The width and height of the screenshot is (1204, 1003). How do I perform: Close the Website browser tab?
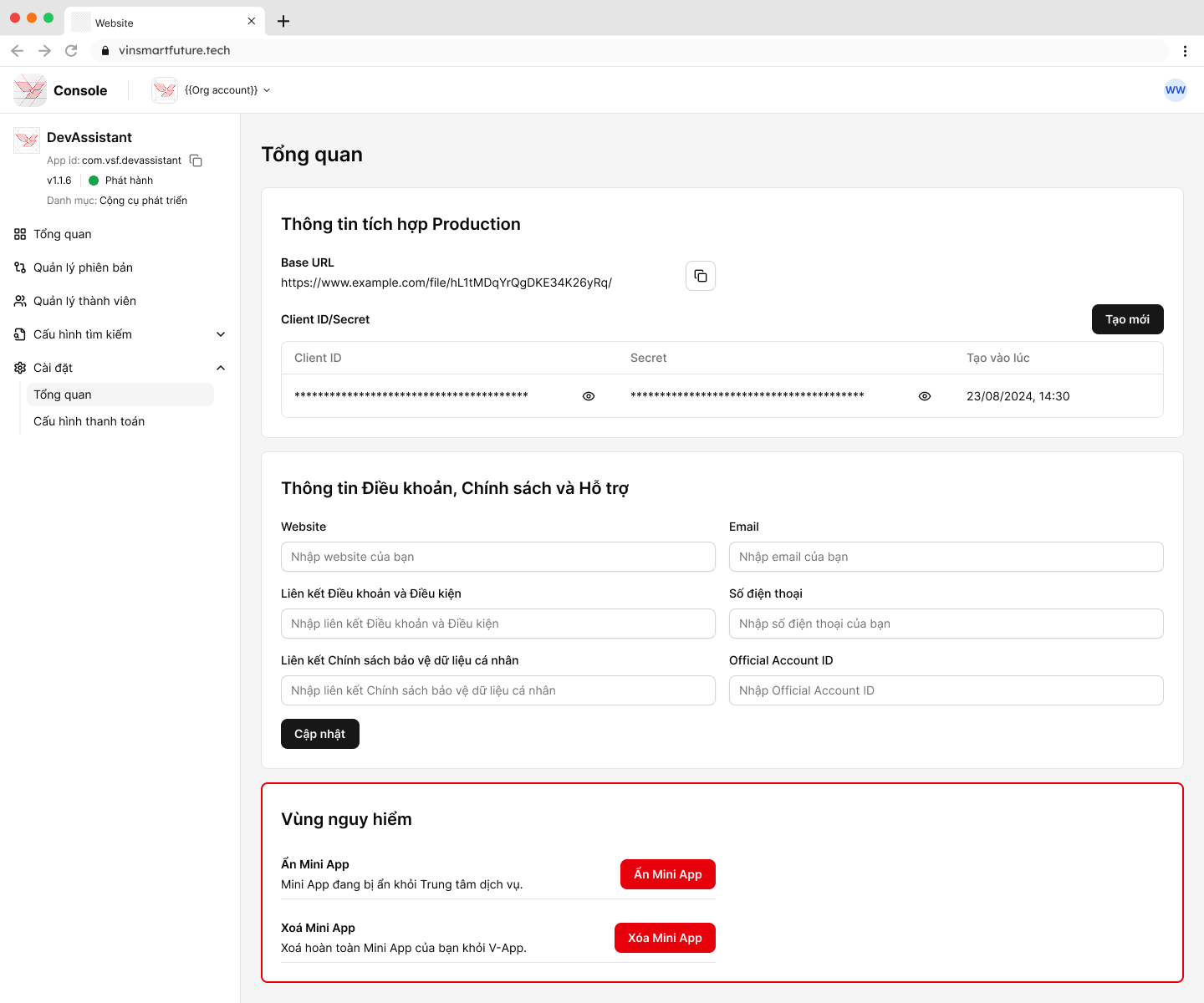coord(252,21)
